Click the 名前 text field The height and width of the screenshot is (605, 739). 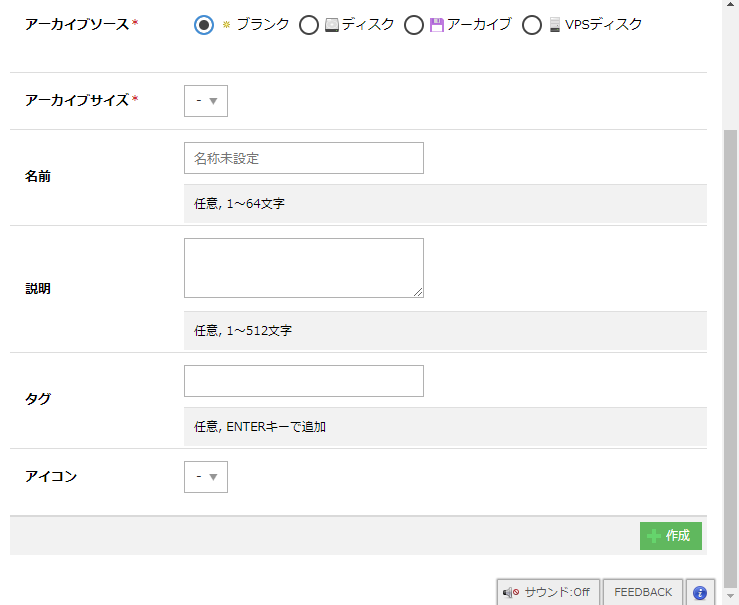pos(303,158)
